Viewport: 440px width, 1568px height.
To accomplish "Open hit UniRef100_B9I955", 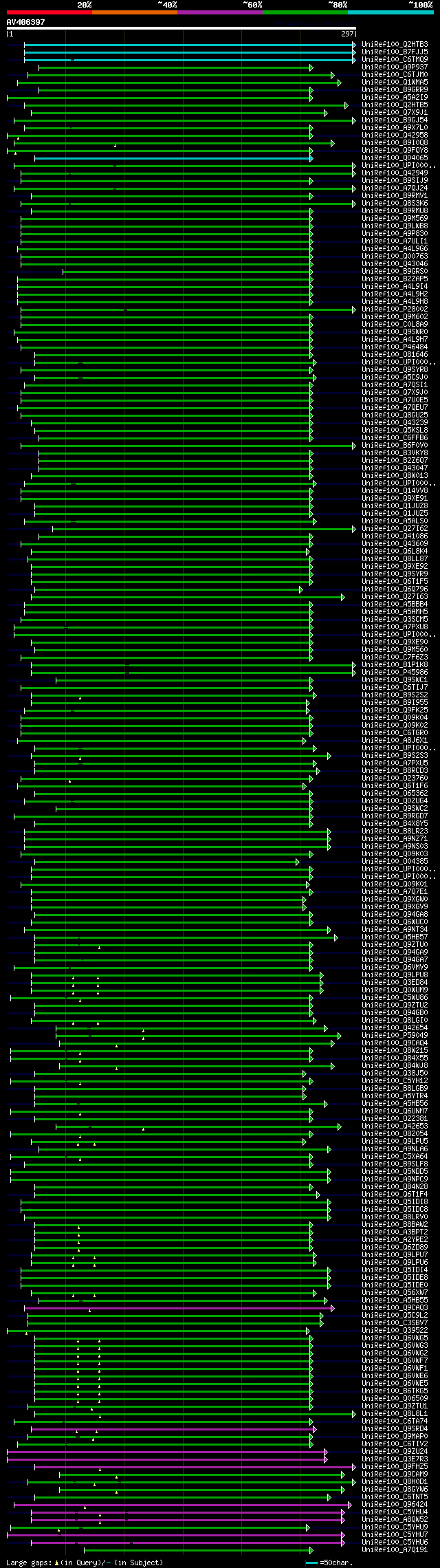I will 395,703.
